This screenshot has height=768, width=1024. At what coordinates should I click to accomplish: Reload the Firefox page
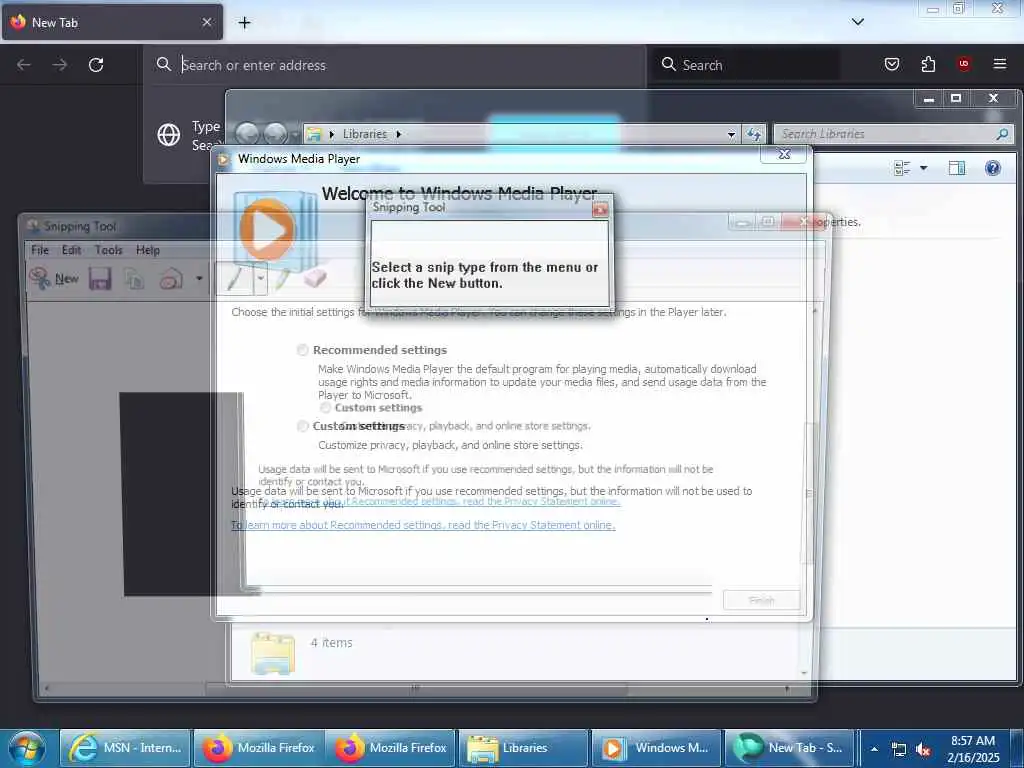click(x=96, y=65)
